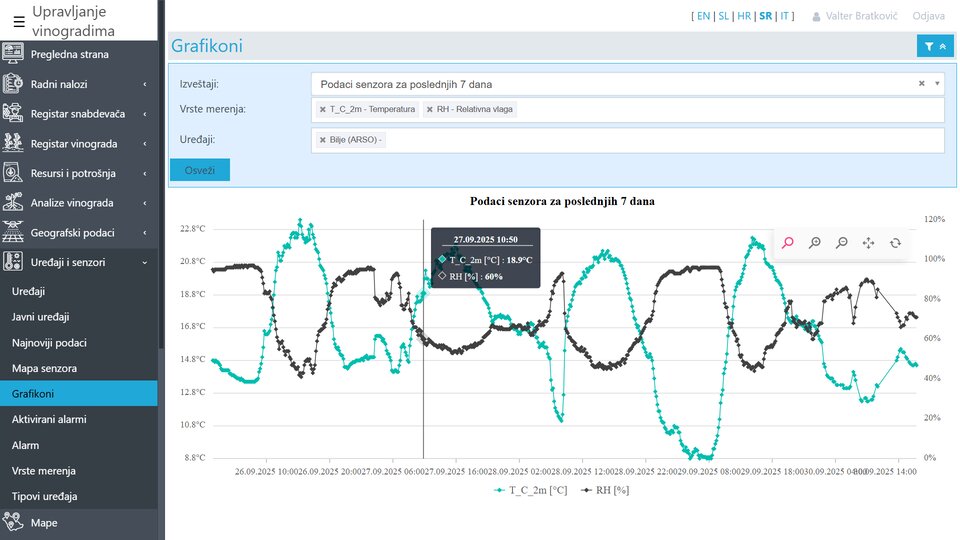Toggle the T_C_2m series in legend
This screenshot has width=960, height=540.
coord(531,490)
